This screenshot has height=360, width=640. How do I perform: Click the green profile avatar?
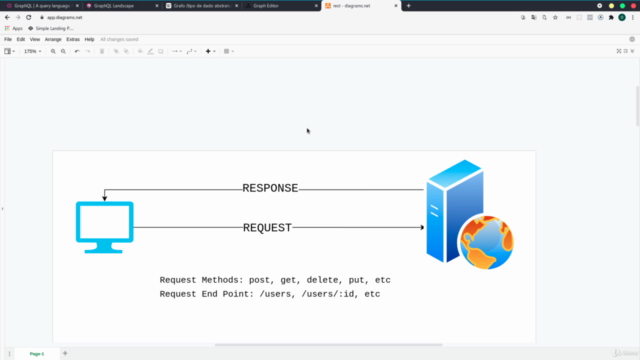pyautogui.click(x=622, y=18)
